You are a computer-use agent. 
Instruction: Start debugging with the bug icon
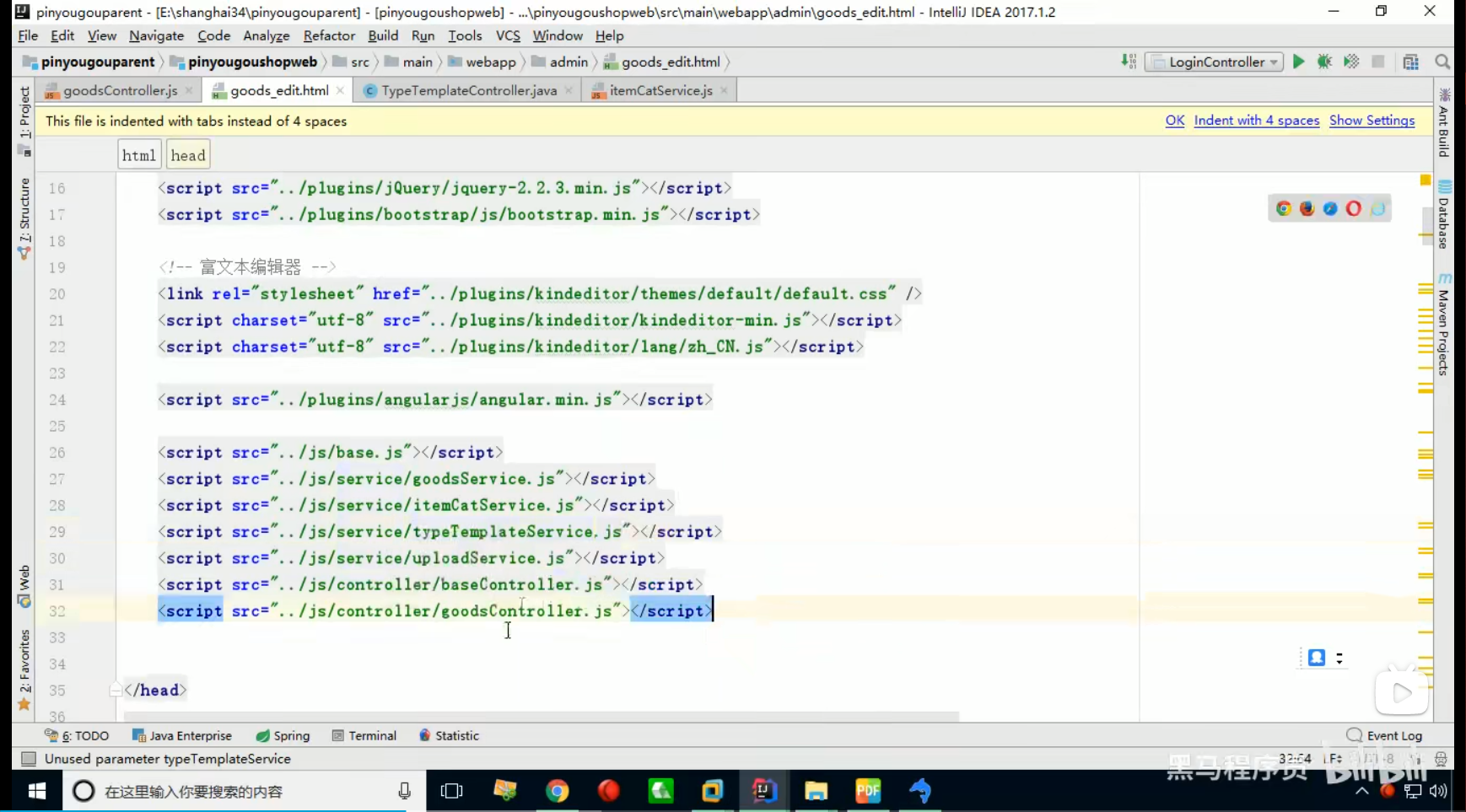(x=1324, y=62)
